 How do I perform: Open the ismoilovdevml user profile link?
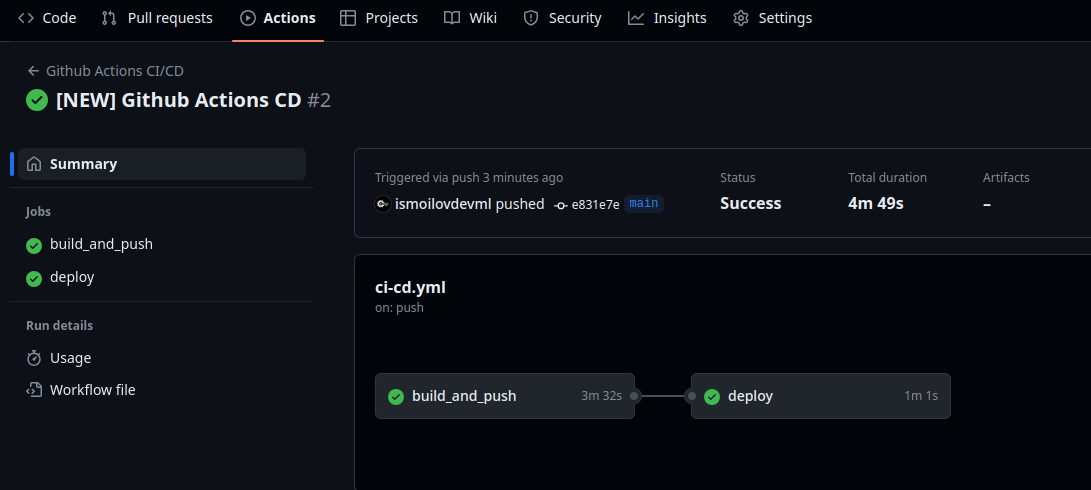click(443, 204)
